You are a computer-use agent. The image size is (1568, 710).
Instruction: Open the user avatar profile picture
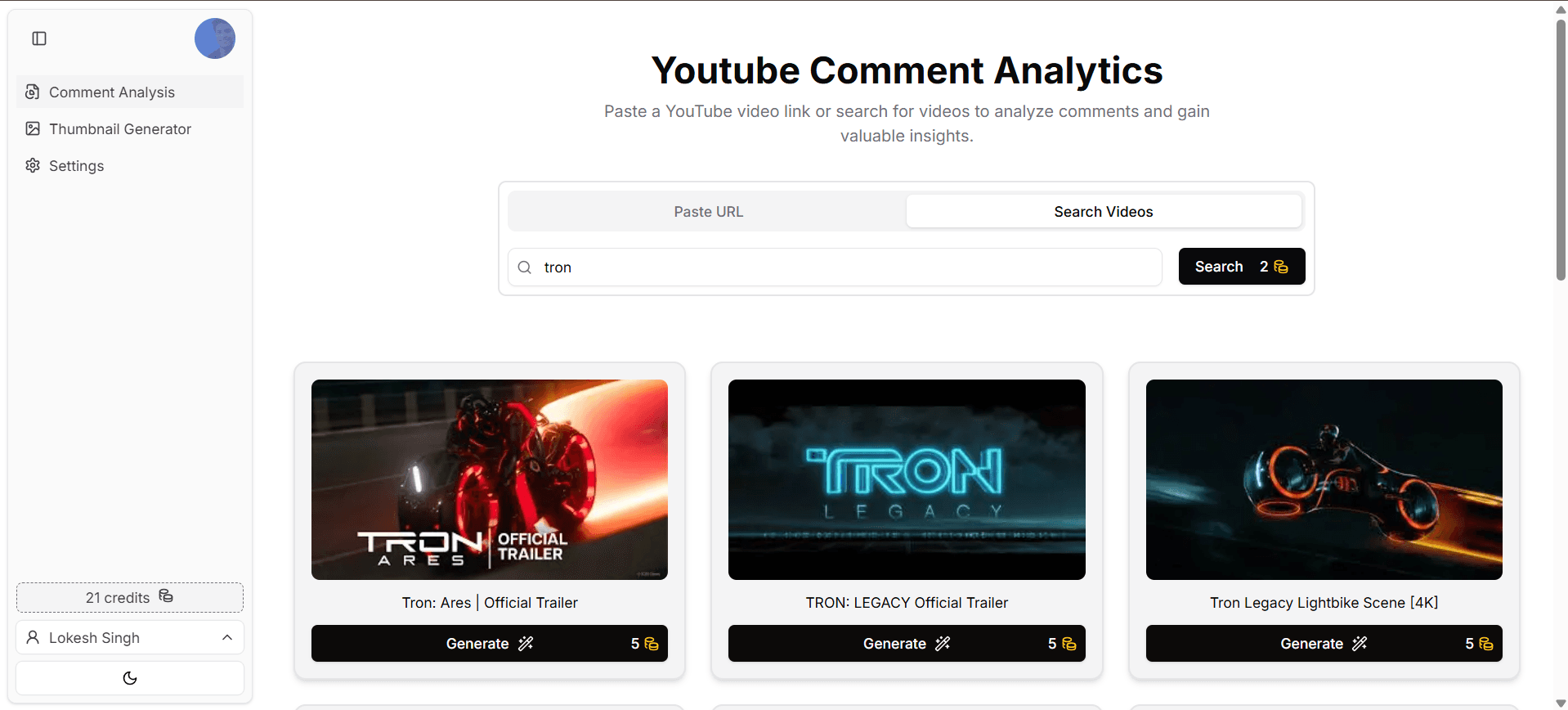[x=214, y=38]
